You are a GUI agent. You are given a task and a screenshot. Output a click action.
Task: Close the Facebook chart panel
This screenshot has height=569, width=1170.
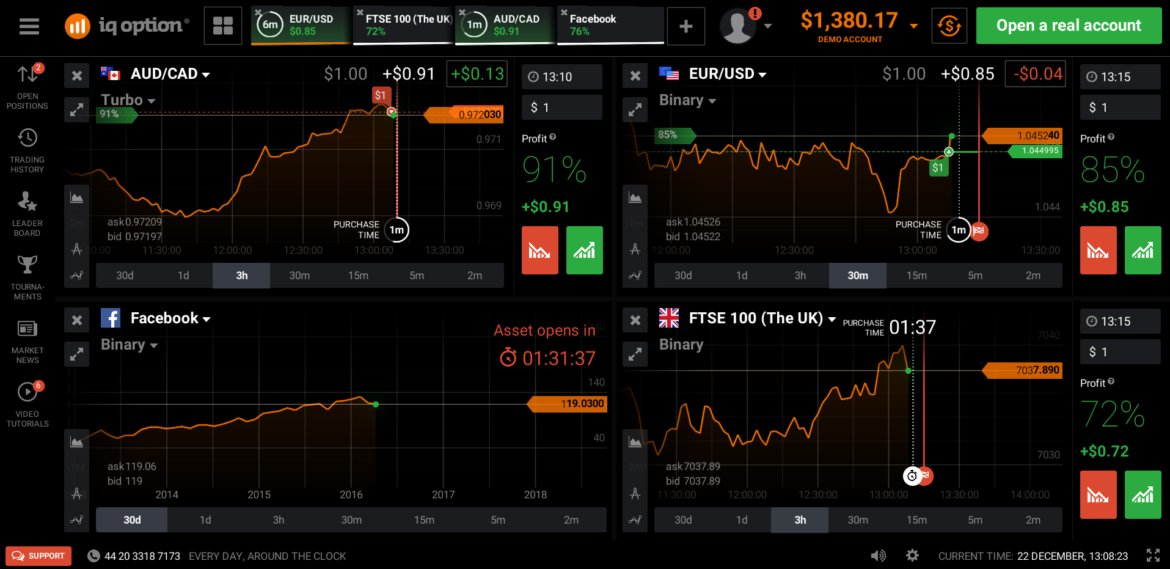(76, 320)
